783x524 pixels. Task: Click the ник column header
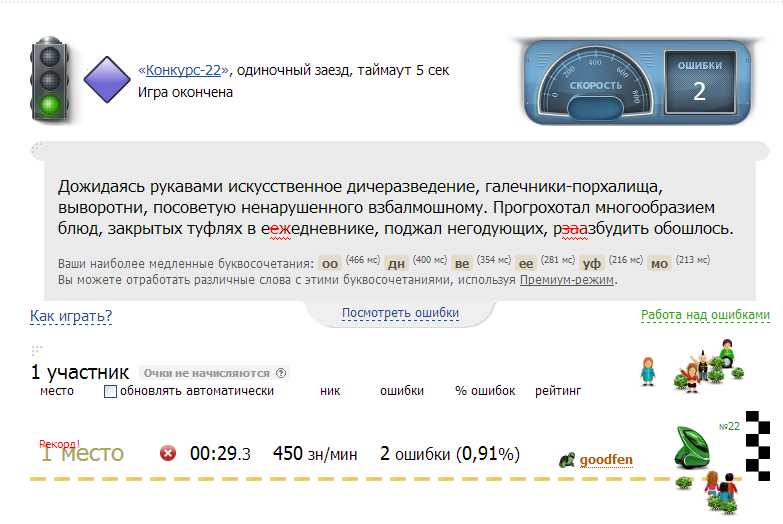330,391
